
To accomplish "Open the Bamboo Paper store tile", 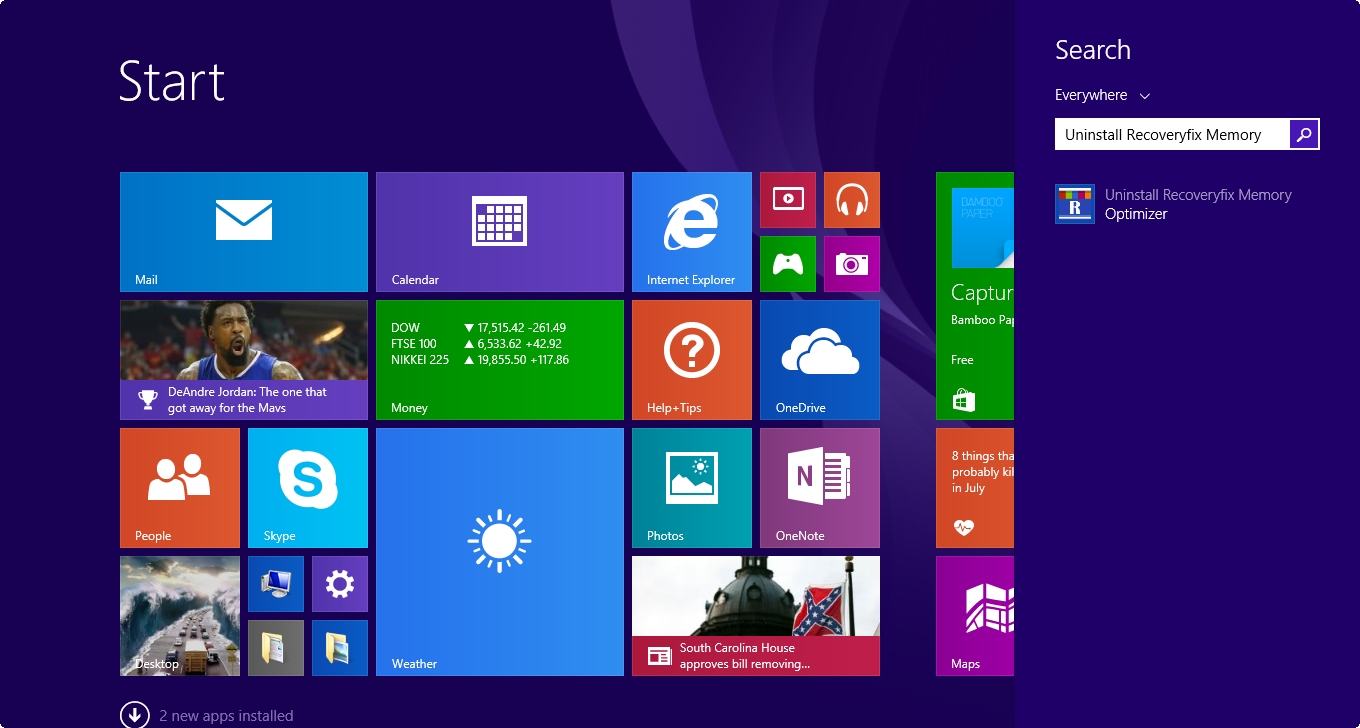I will tap(975, 296).
